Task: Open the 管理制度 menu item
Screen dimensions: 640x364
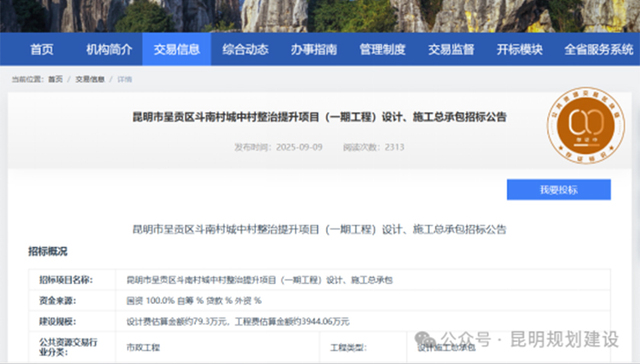Action: click(x=382, y=49)
